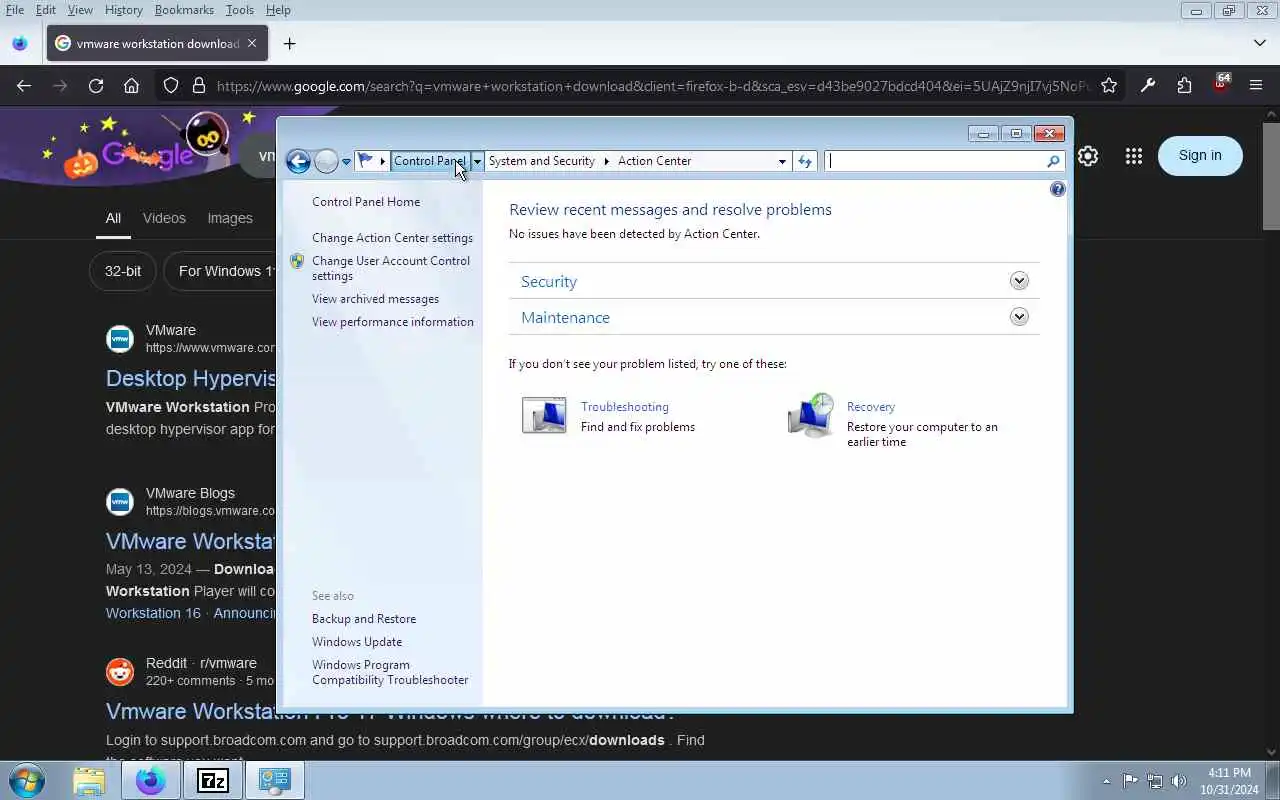Click the volume speaker tray icon

pos(1178,781)
